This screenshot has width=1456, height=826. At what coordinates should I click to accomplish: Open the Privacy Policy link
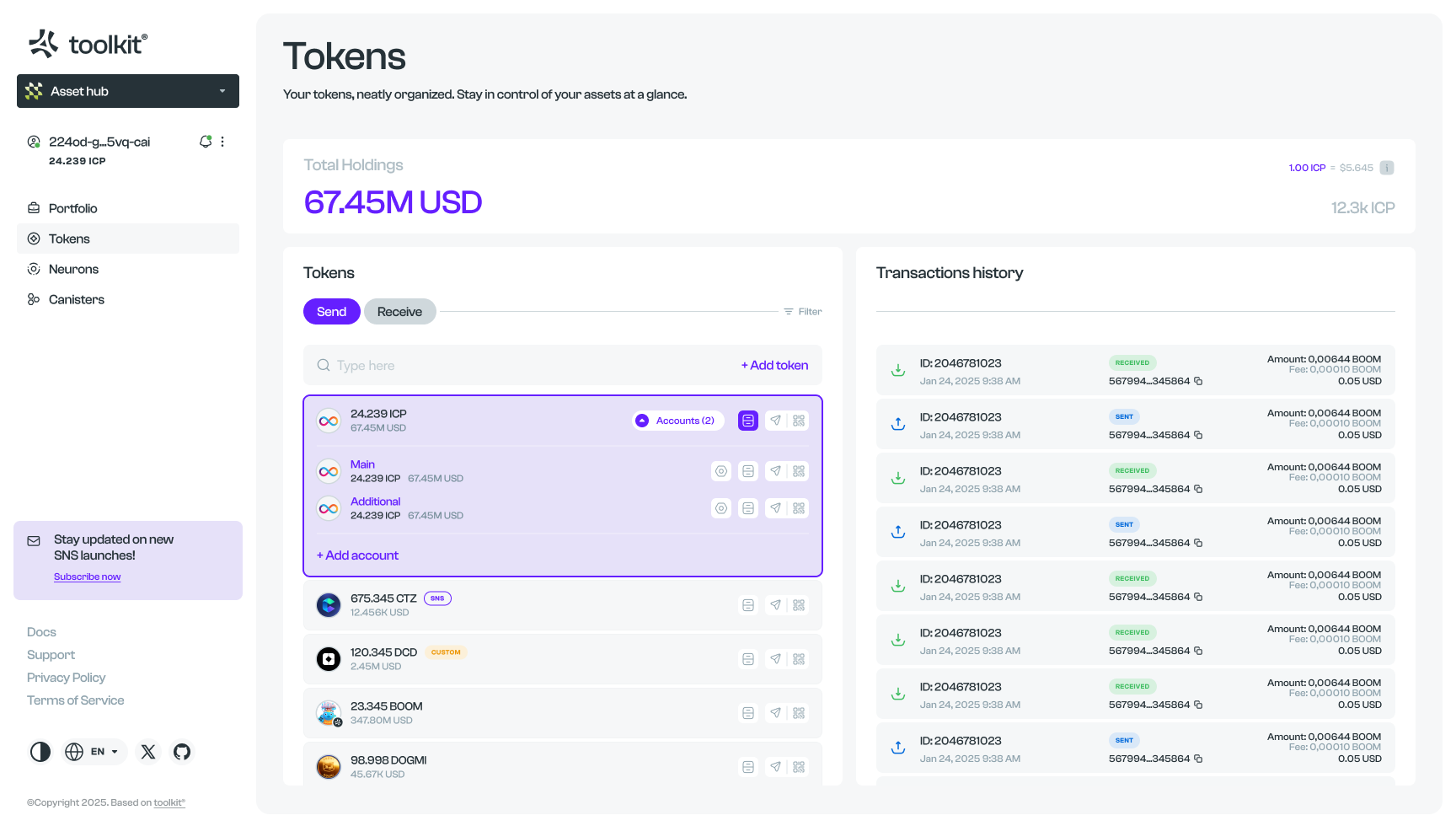click(66, 678)
